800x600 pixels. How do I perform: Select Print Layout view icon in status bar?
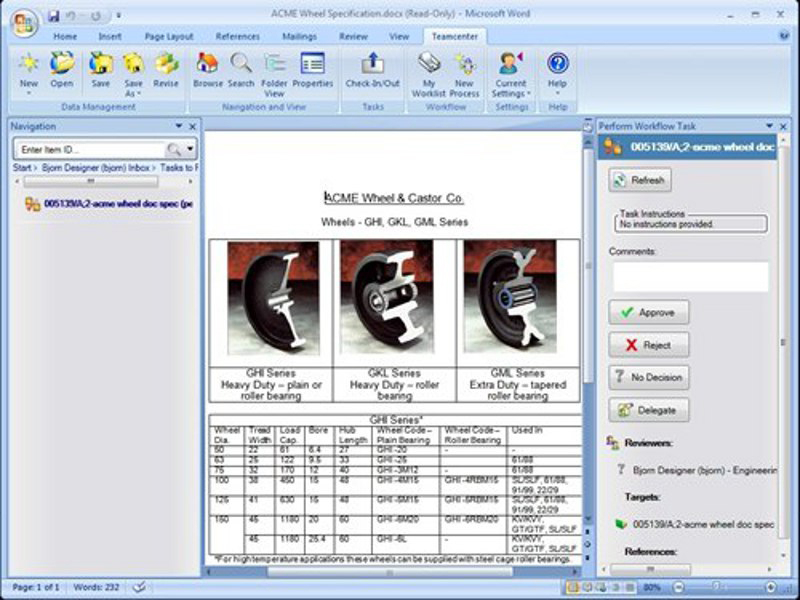573,588
